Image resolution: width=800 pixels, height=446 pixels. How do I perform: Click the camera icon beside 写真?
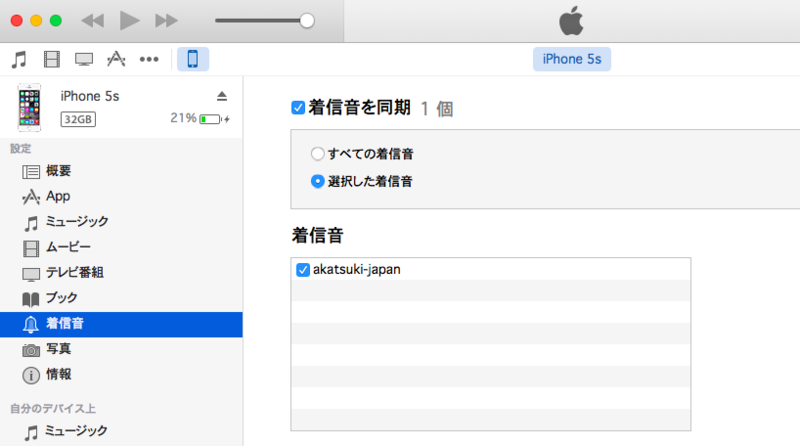pos(31,350)
